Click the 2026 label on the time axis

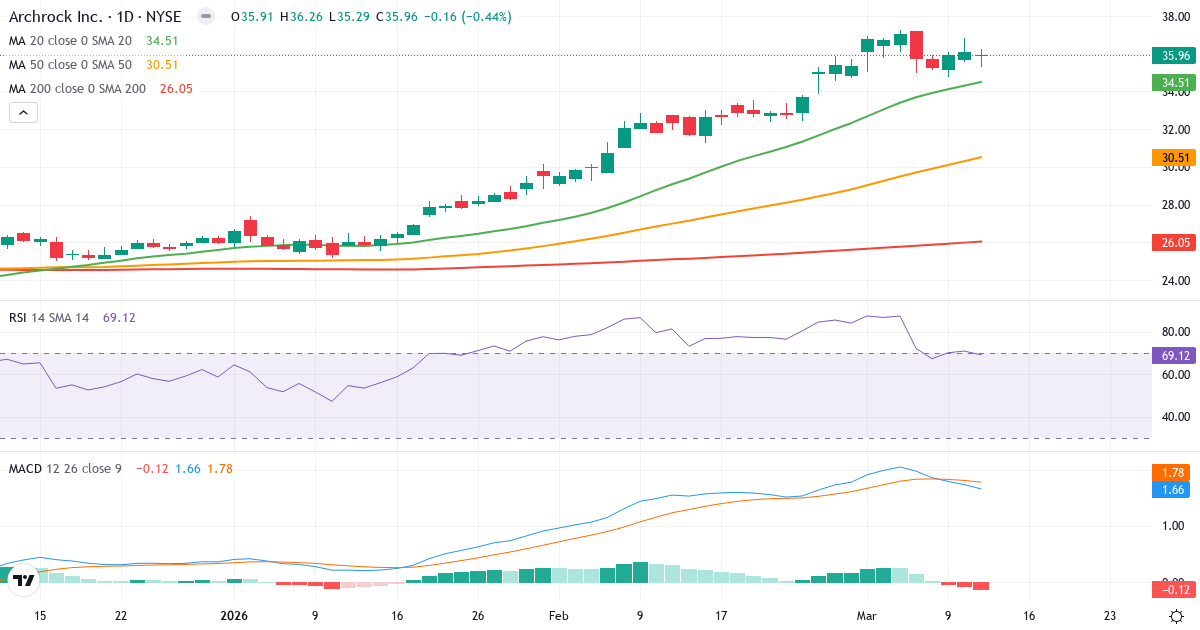[x=235, y=617]
